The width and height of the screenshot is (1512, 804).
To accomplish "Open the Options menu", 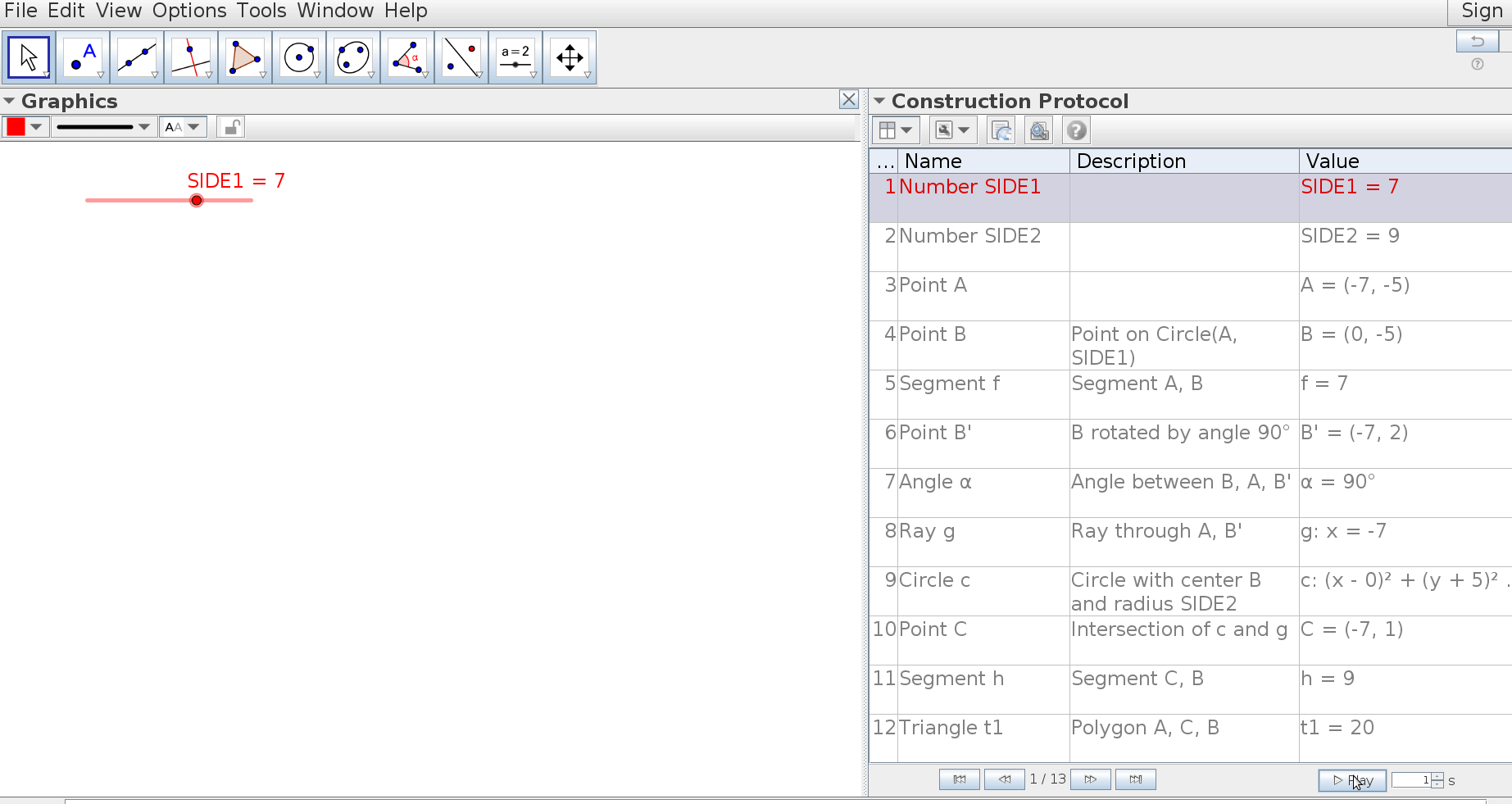I will point(189,11).
